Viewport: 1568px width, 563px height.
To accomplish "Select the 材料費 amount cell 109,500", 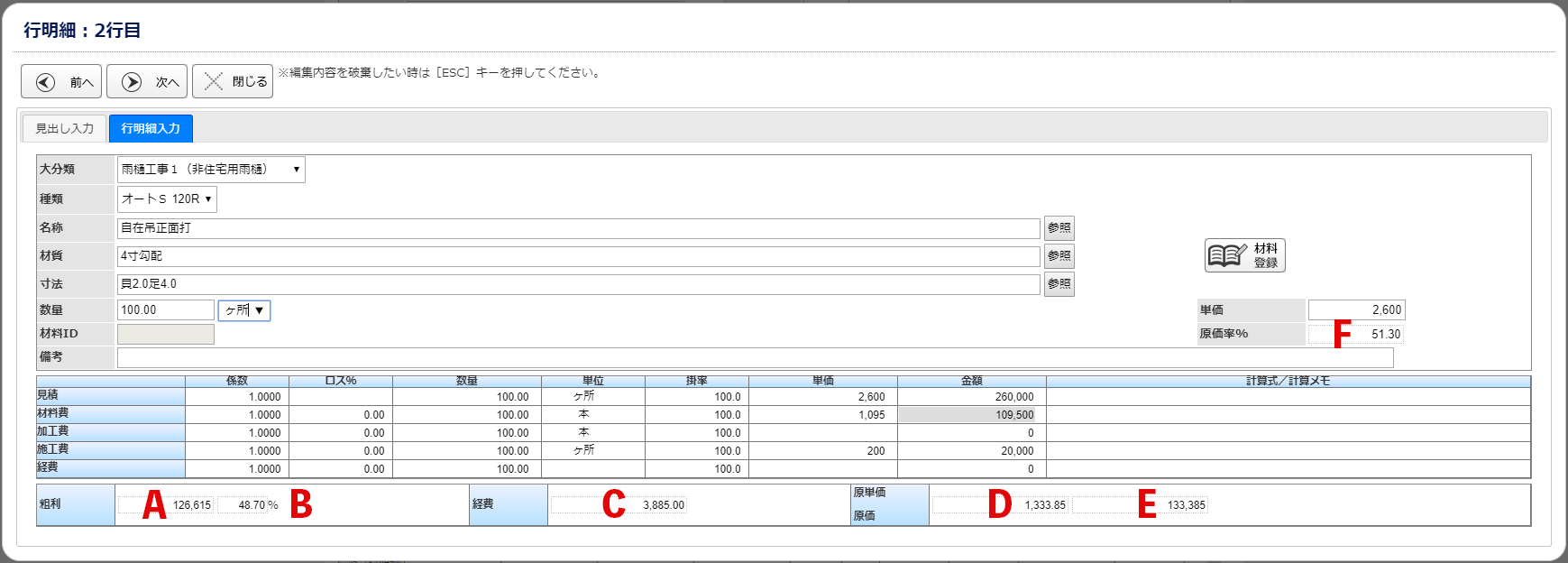I will pyautogui.click(x=971, y=415).
